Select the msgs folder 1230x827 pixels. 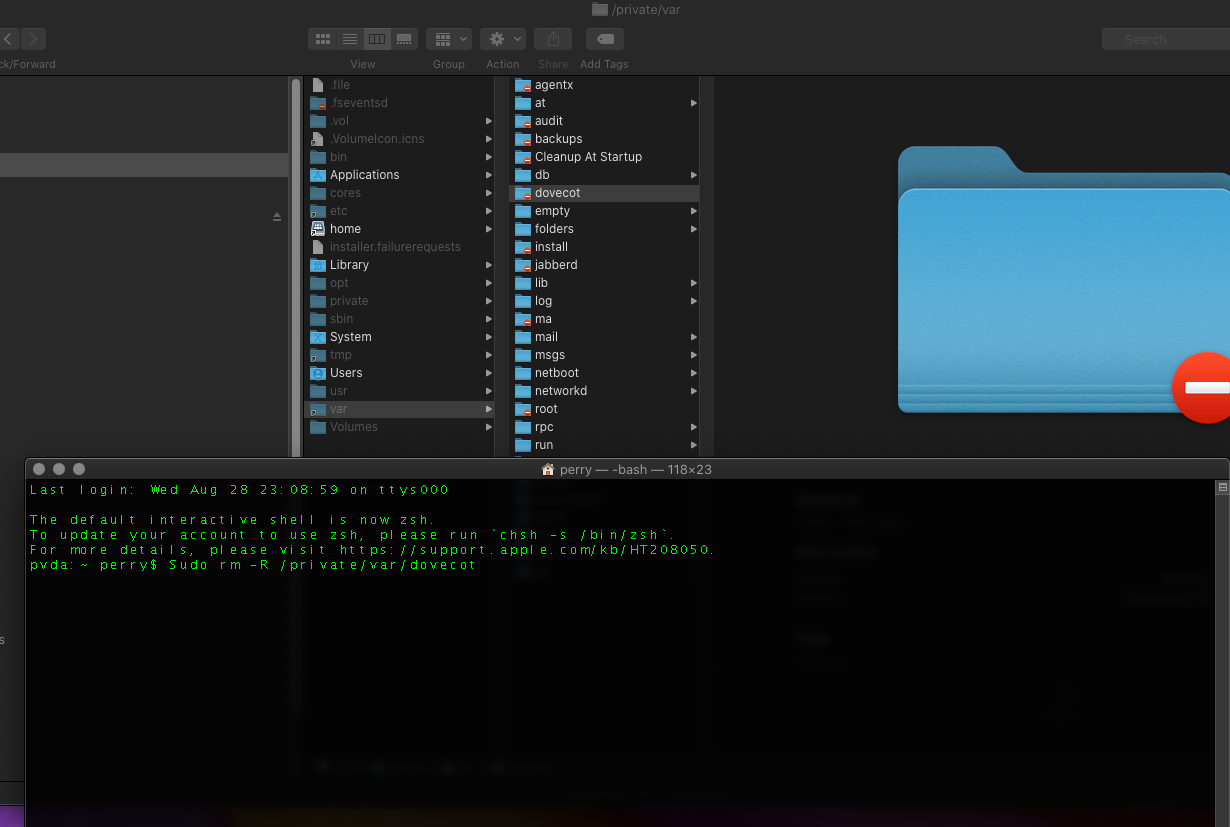[x=604, y=355]
